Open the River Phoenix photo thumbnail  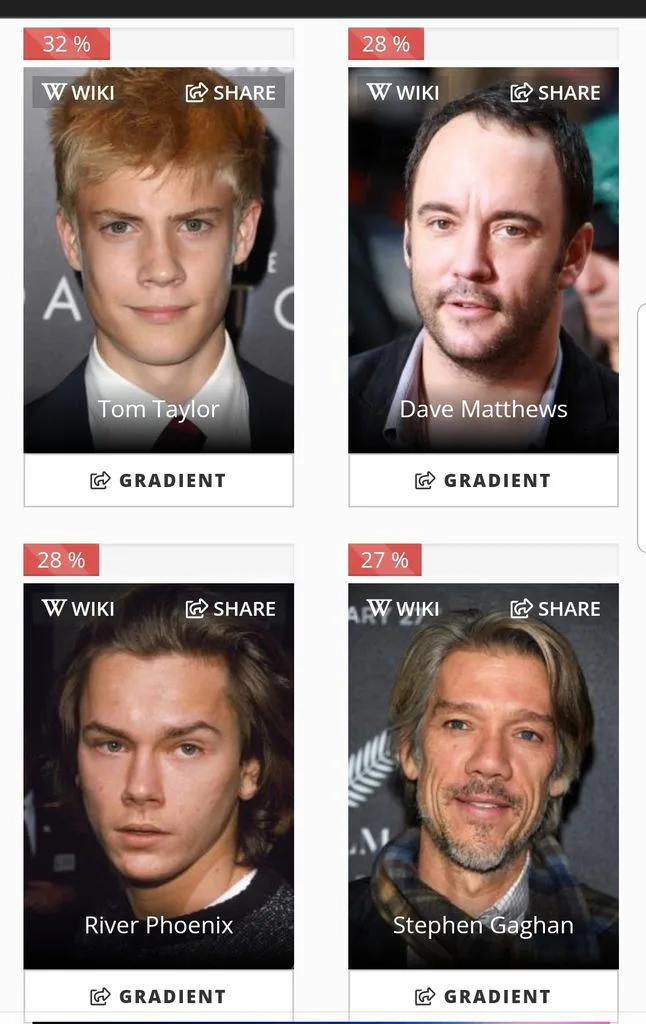tap(159, 776)
